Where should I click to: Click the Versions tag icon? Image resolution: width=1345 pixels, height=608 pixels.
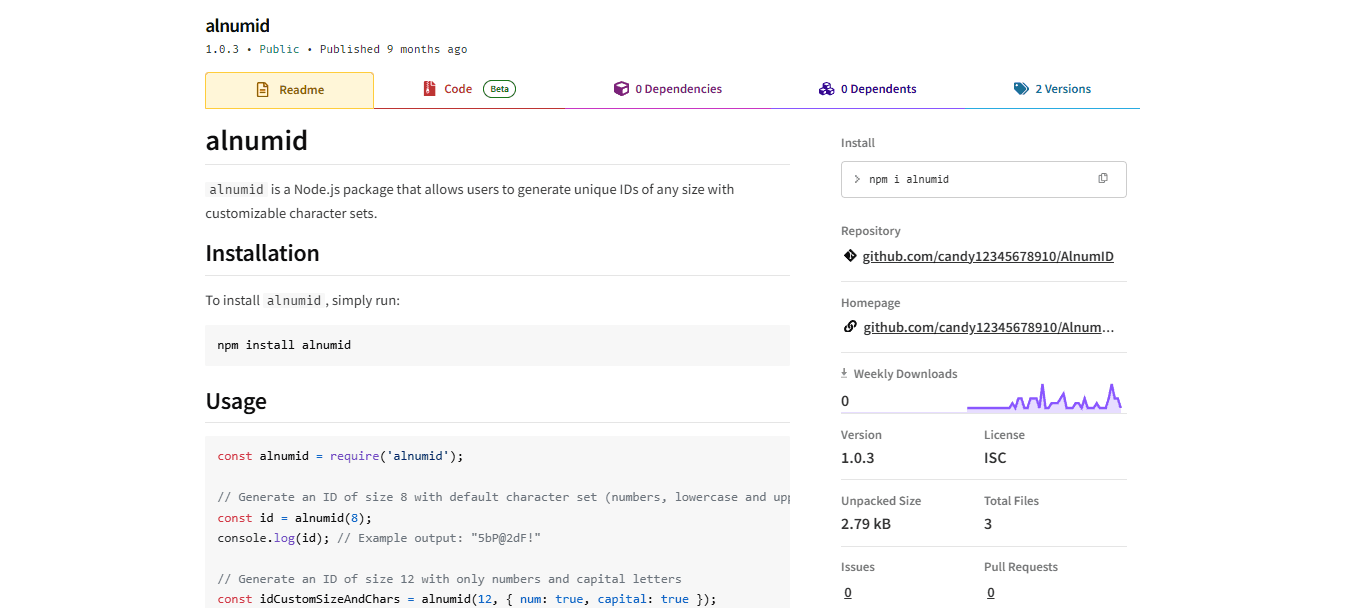(1021, 89)
